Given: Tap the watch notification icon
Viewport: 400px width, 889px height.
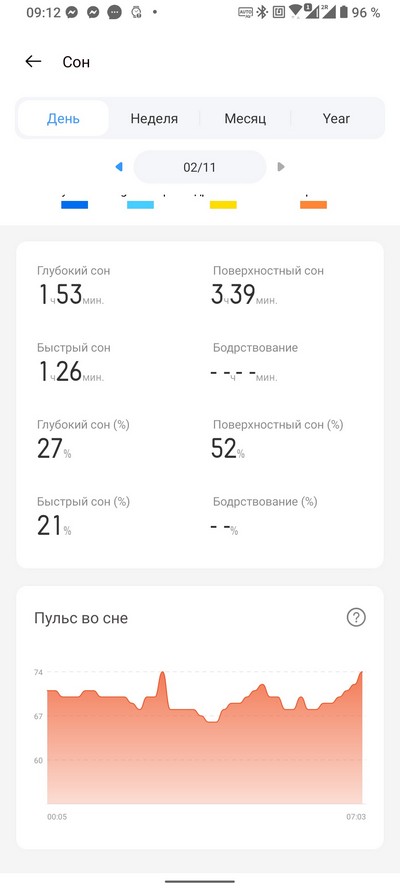Looking at the screenshot, I should 136,12.
